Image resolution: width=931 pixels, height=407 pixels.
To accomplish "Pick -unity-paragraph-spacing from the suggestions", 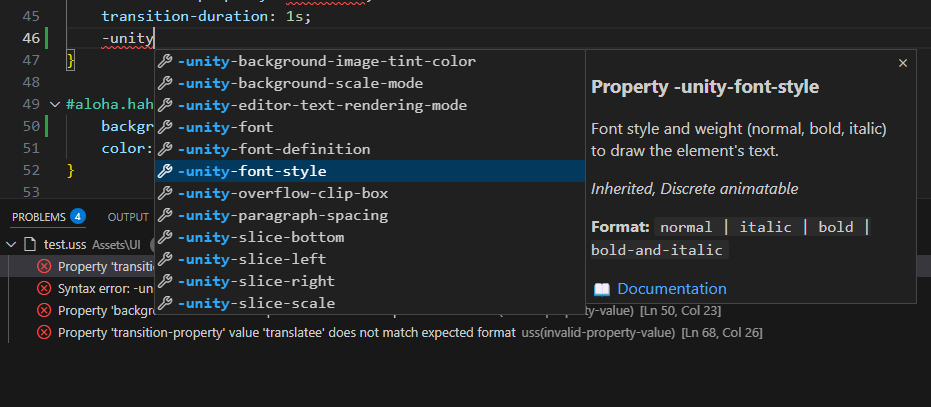I will tap(282, 215).
